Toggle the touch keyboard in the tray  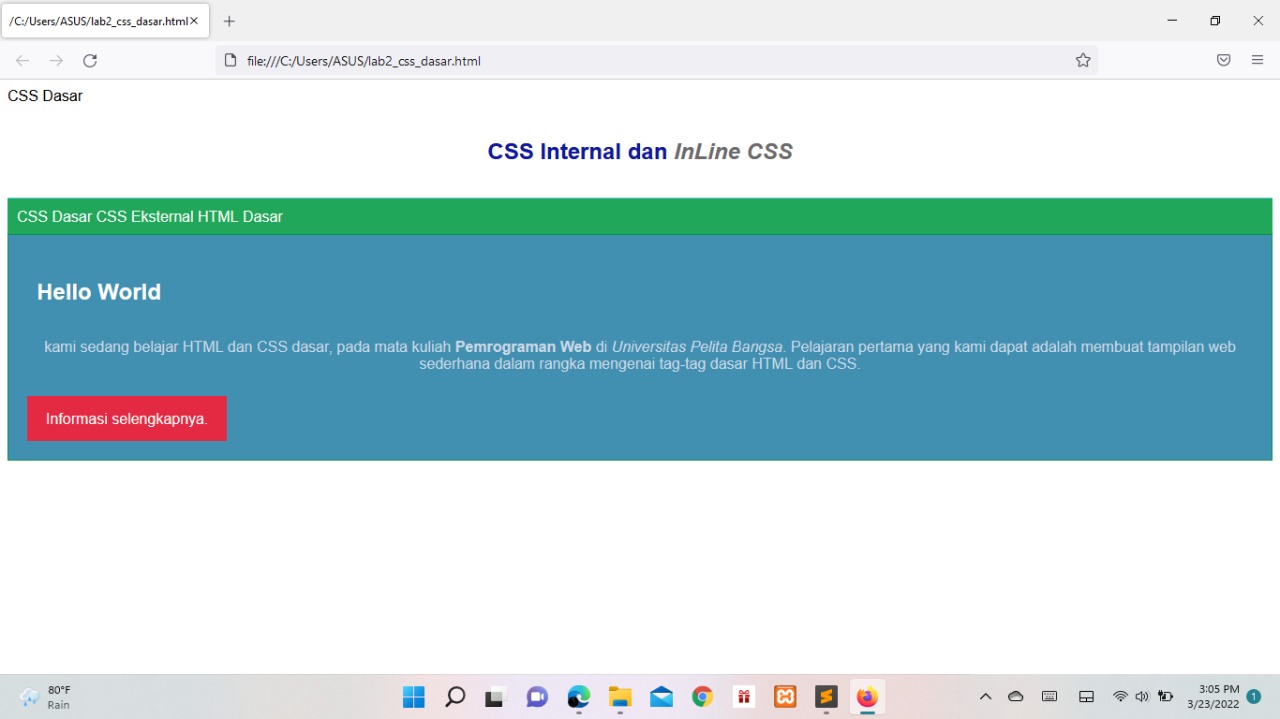point(1049,696)
